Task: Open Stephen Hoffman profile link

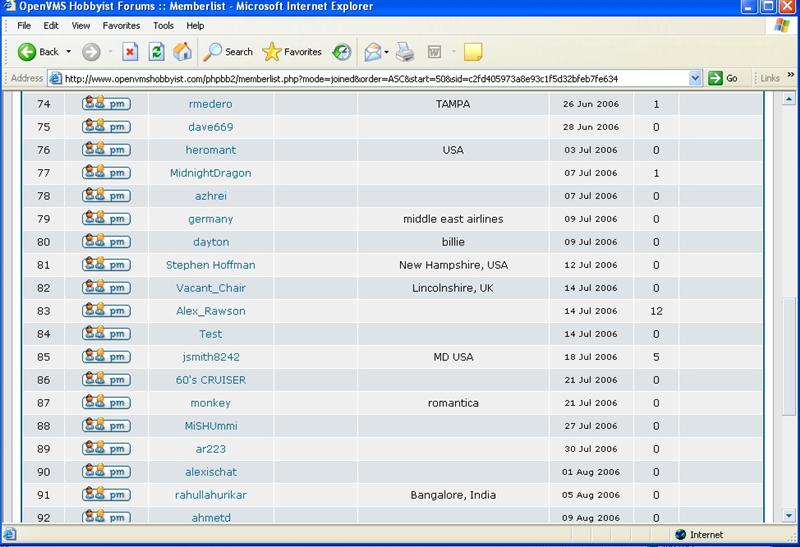Action: click(210, 265)
